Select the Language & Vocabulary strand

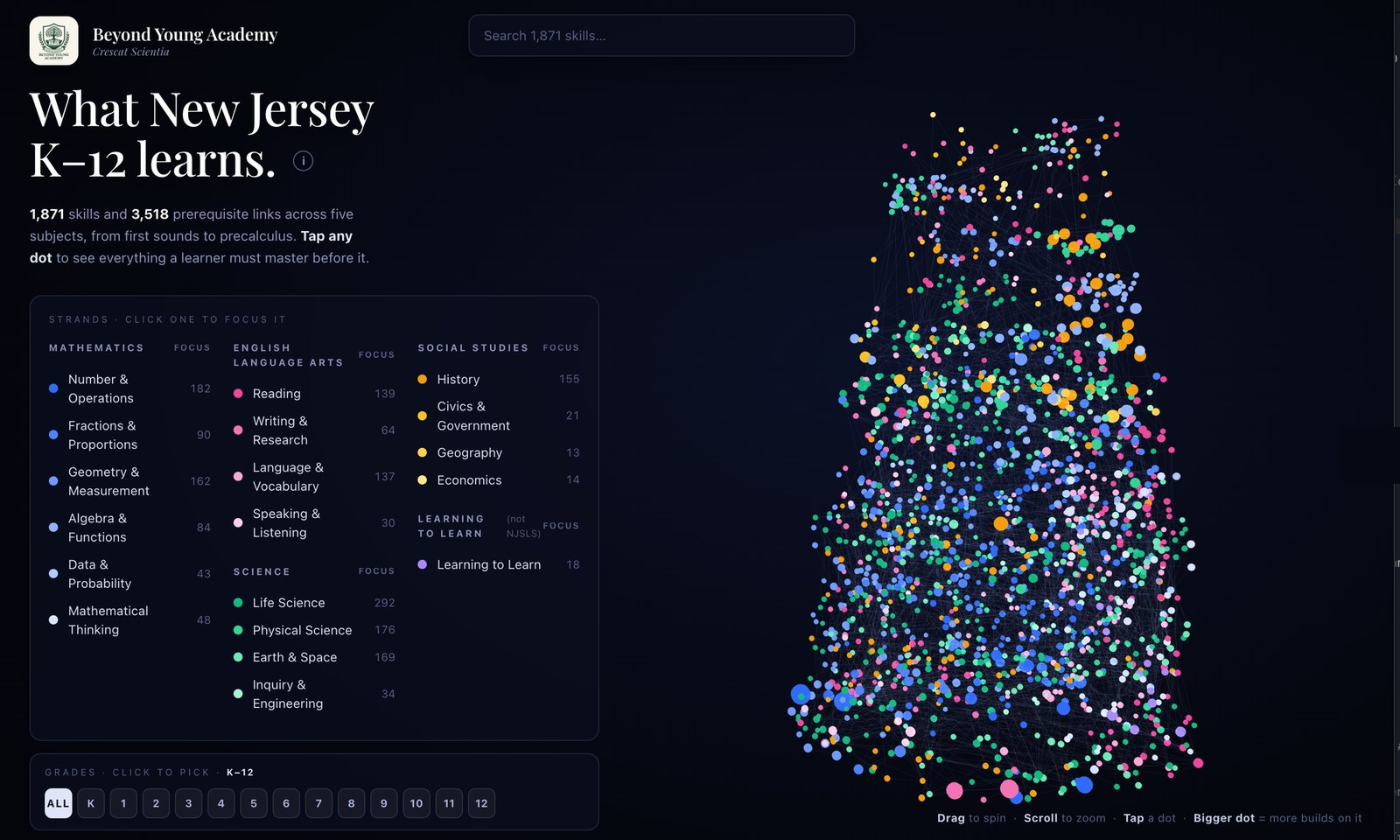[x=314, y=477]
